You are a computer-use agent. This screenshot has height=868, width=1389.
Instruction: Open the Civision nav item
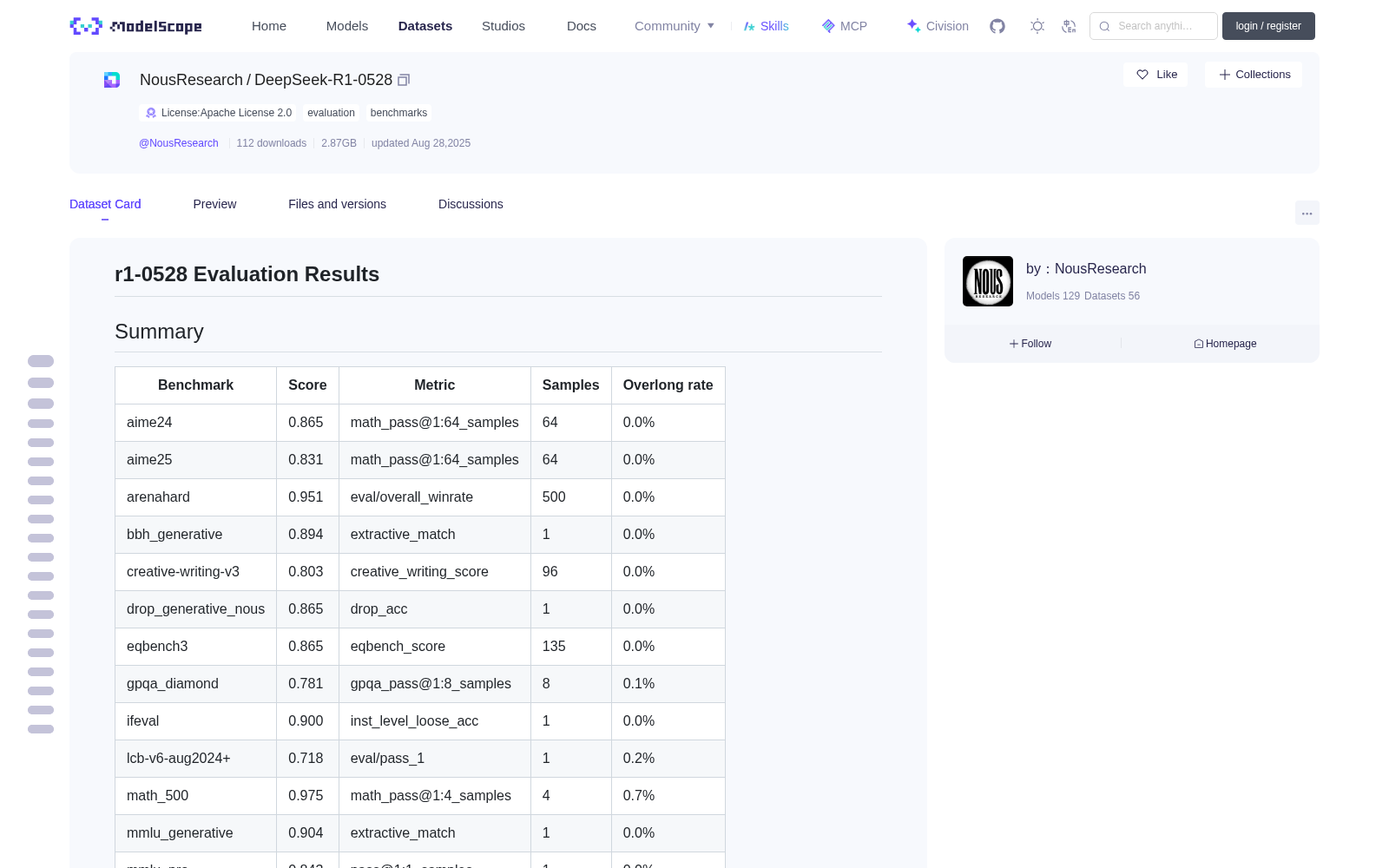click(x=938, y=26)
